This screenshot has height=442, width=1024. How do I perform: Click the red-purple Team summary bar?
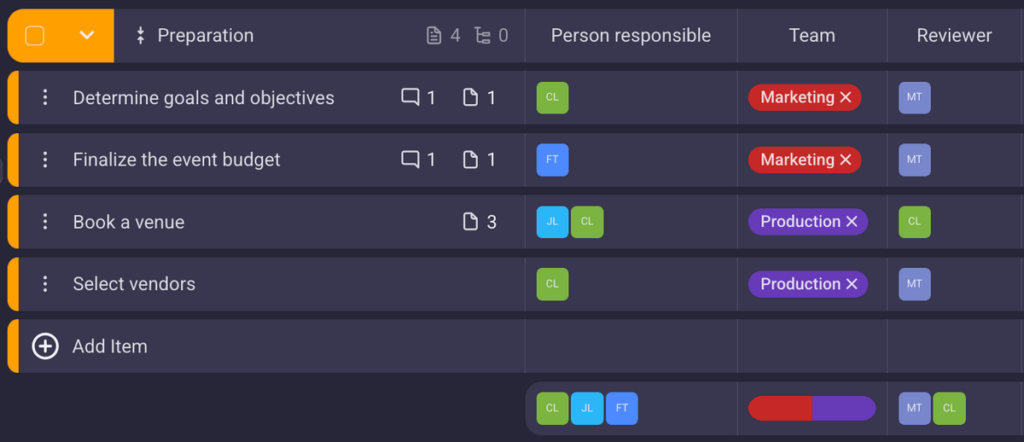tap(812, 408)
